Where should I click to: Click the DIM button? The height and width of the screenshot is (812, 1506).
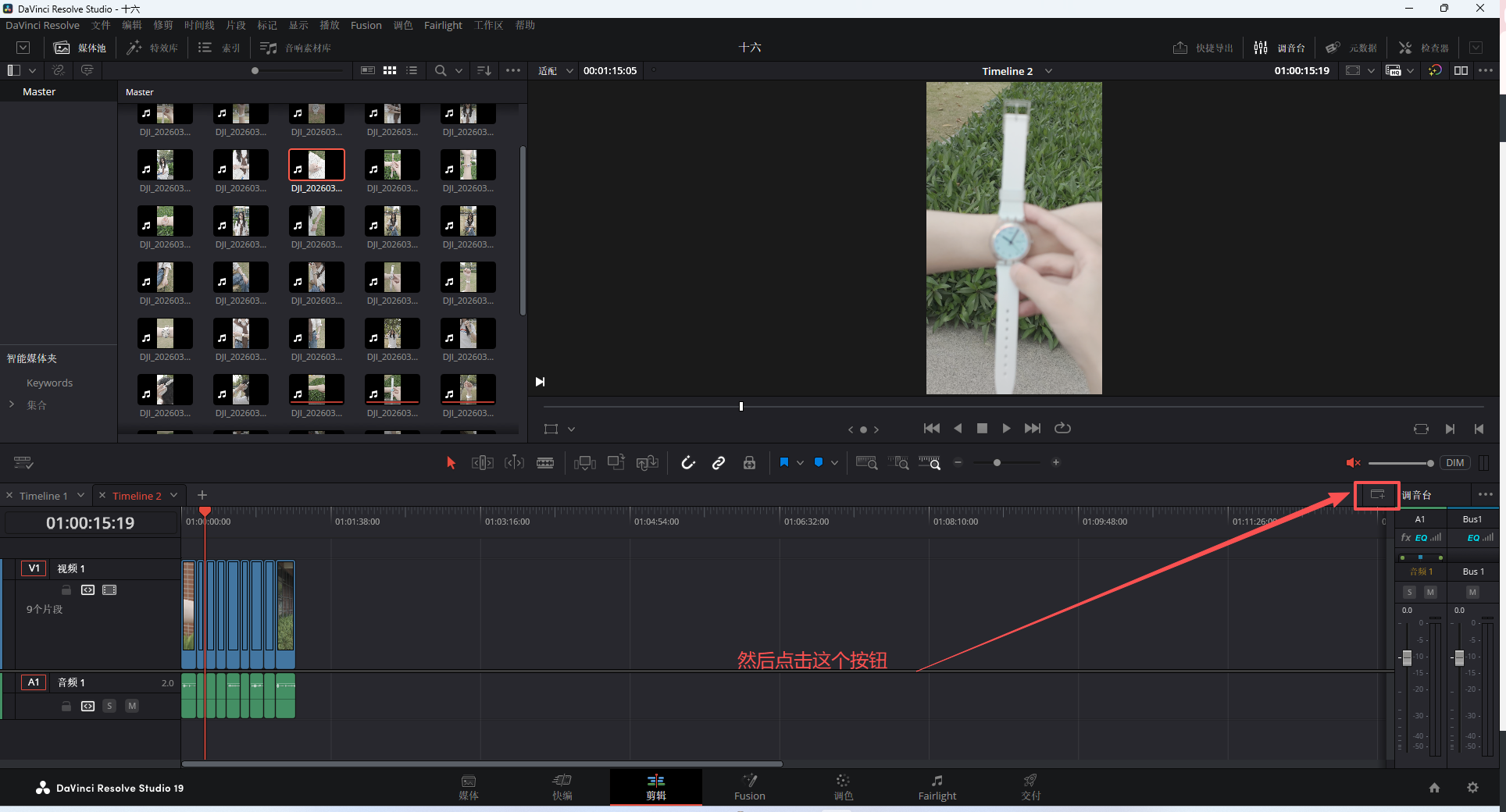click(x=1454, y=463)
